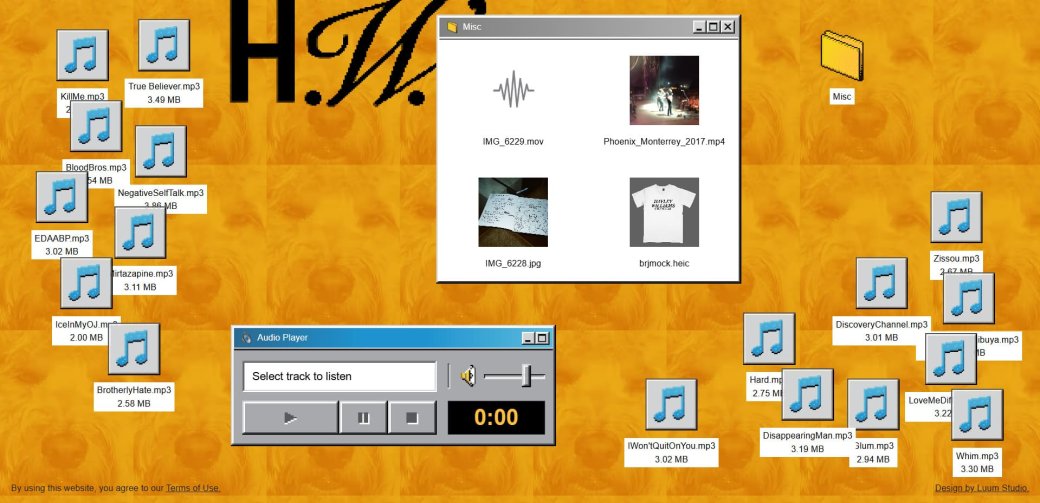Click the Zissou.mp3 file name

(956, 258)
